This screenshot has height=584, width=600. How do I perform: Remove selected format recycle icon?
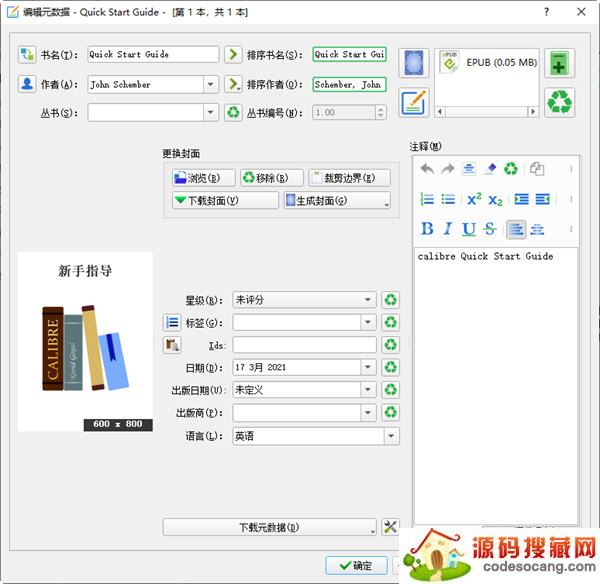point(559,103)
